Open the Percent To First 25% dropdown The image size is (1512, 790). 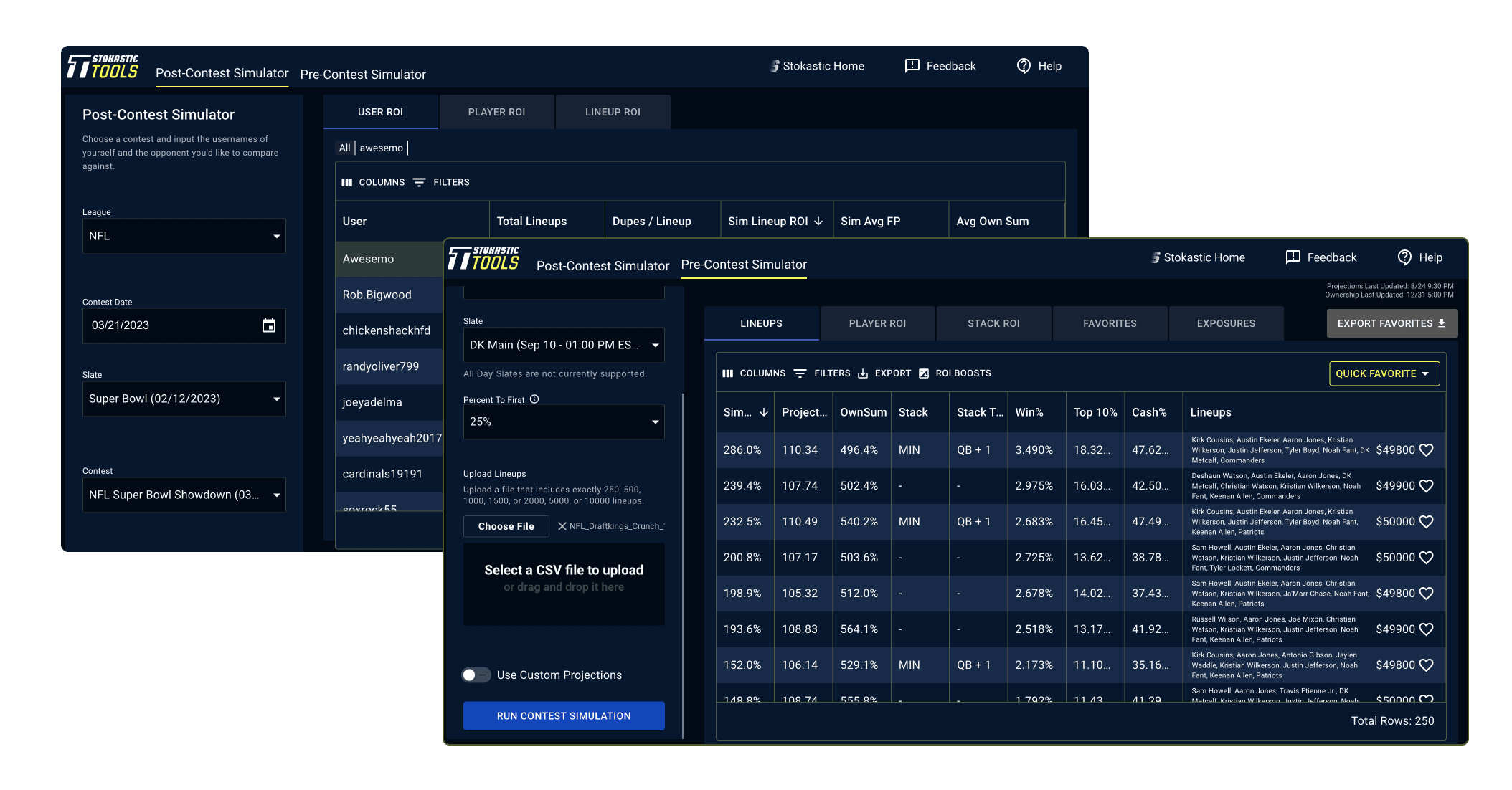564,422
